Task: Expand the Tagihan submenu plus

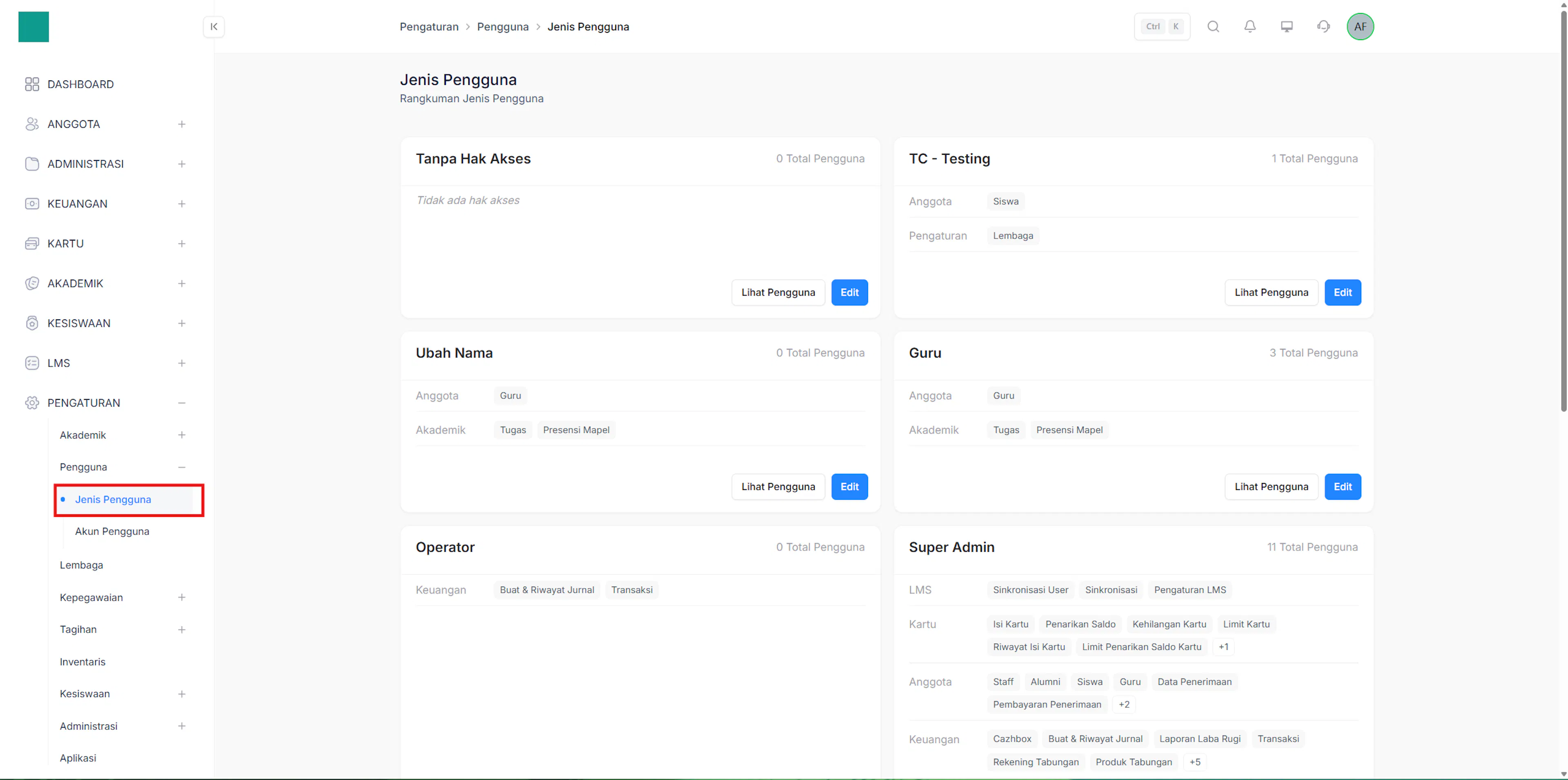Action: (x=181, y=630)
